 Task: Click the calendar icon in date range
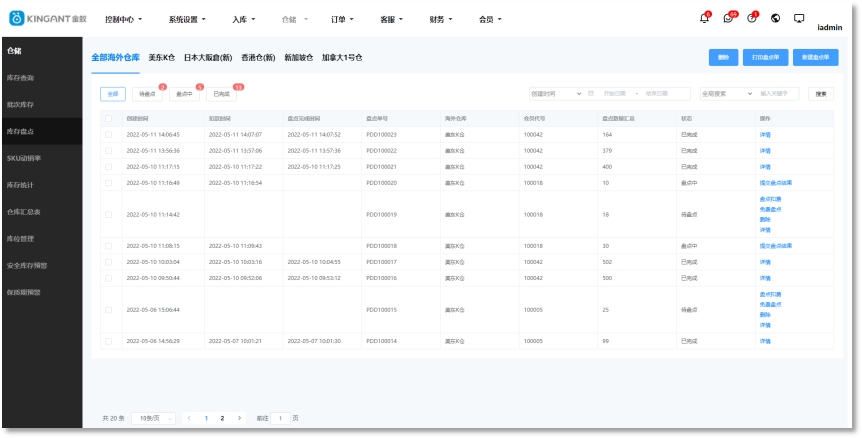[x=591, y=94]
